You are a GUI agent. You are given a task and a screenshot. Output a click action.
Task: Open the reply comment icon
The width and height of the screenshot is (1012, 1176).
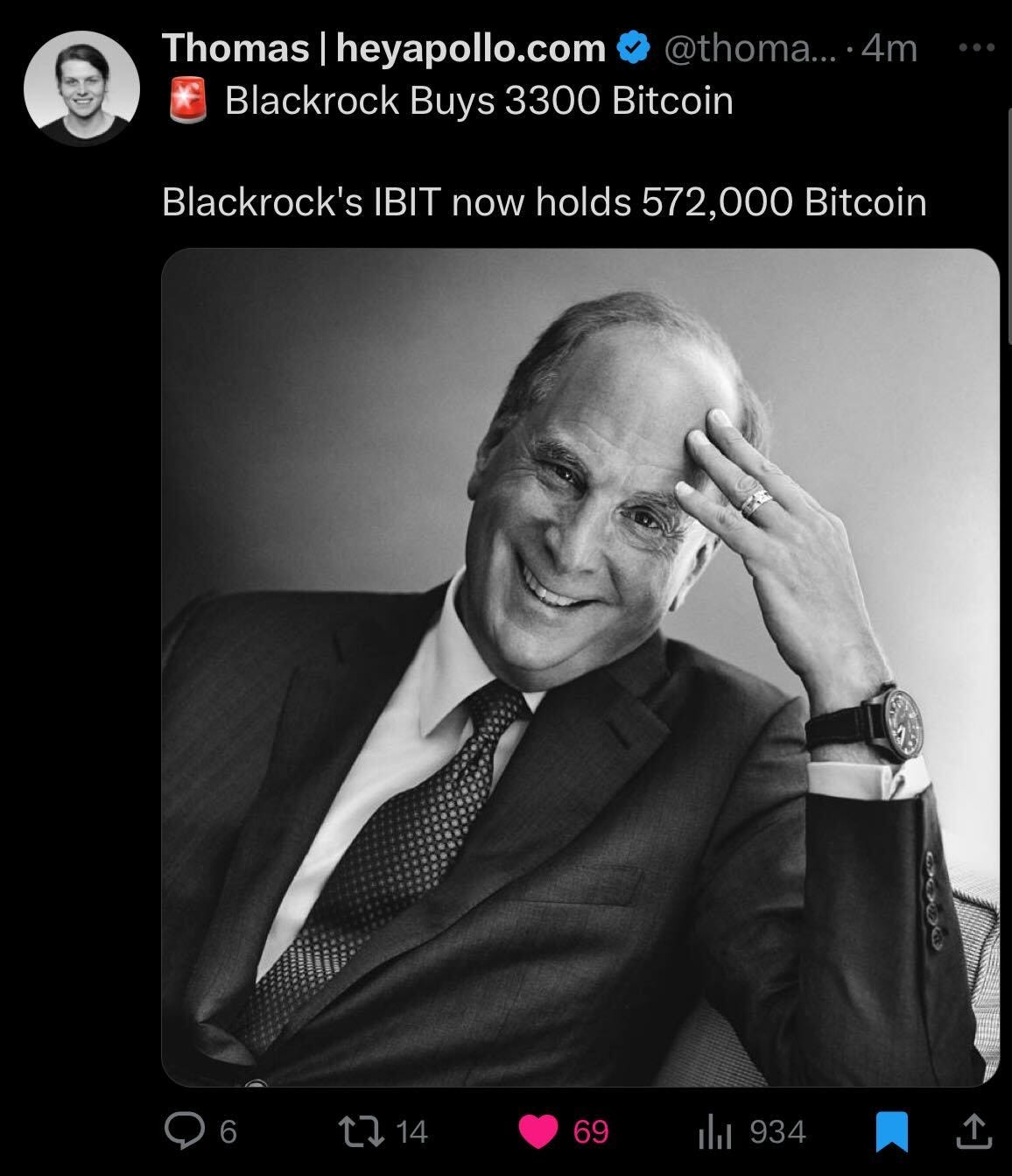(185, 1132)
